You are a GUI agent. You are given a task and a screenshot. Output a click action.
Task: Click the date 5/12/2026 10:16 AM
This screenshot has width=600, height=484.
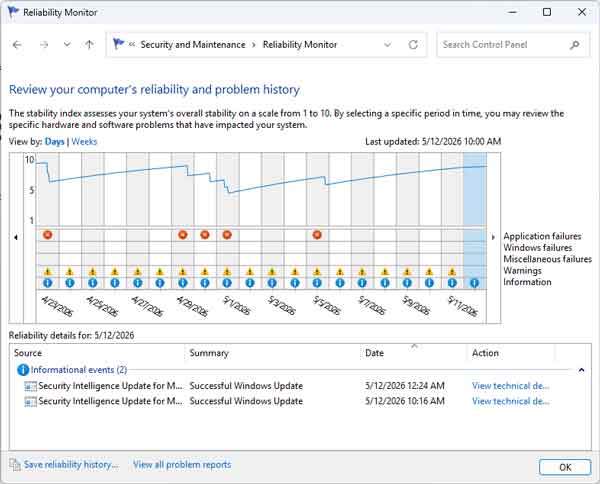pos(405,401)
